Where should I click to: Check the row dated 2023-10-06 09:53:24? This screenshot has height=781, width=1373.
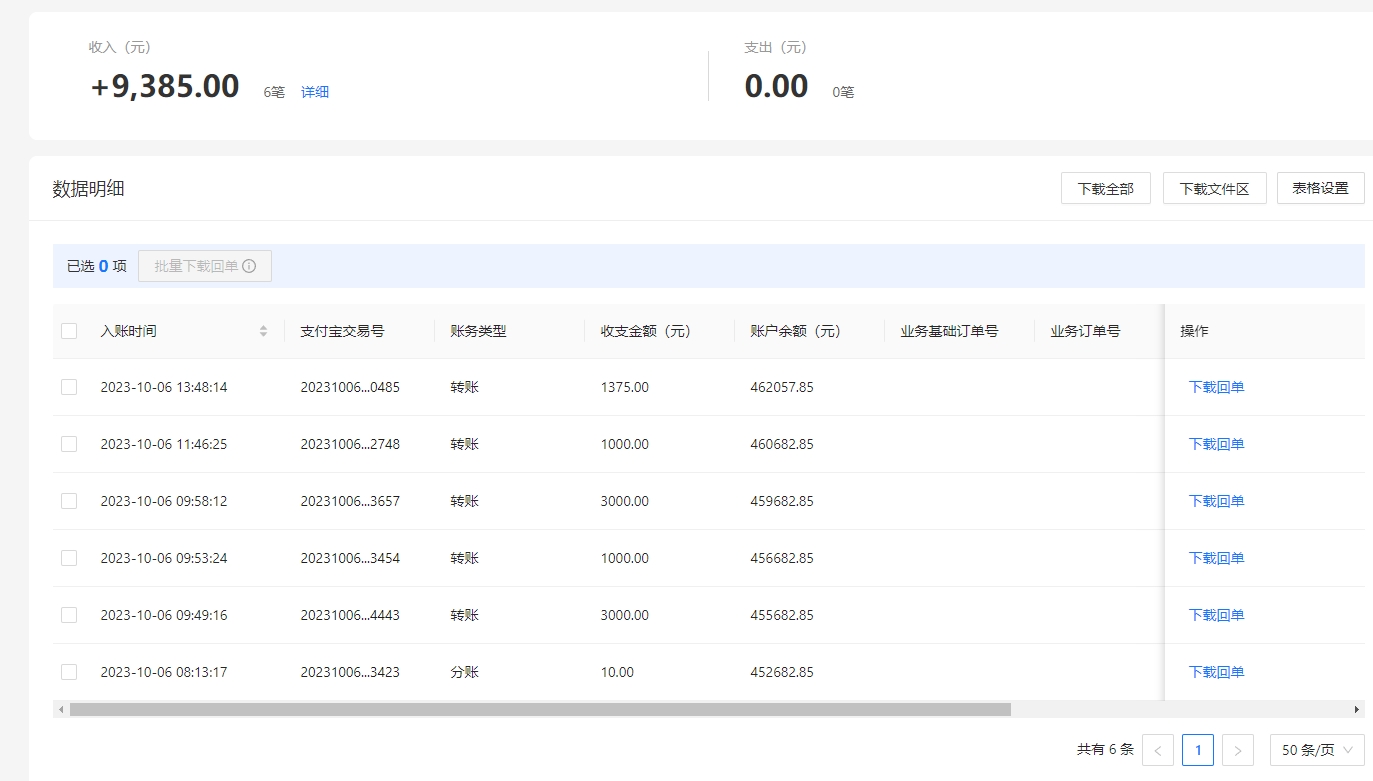69,558
